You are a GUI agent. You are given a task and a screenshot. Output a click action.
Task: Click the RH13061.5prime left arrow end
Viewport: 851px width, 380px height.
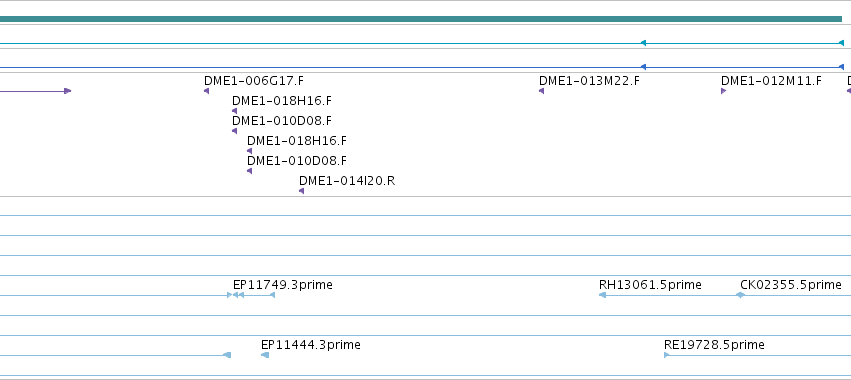tap(602, 295)
